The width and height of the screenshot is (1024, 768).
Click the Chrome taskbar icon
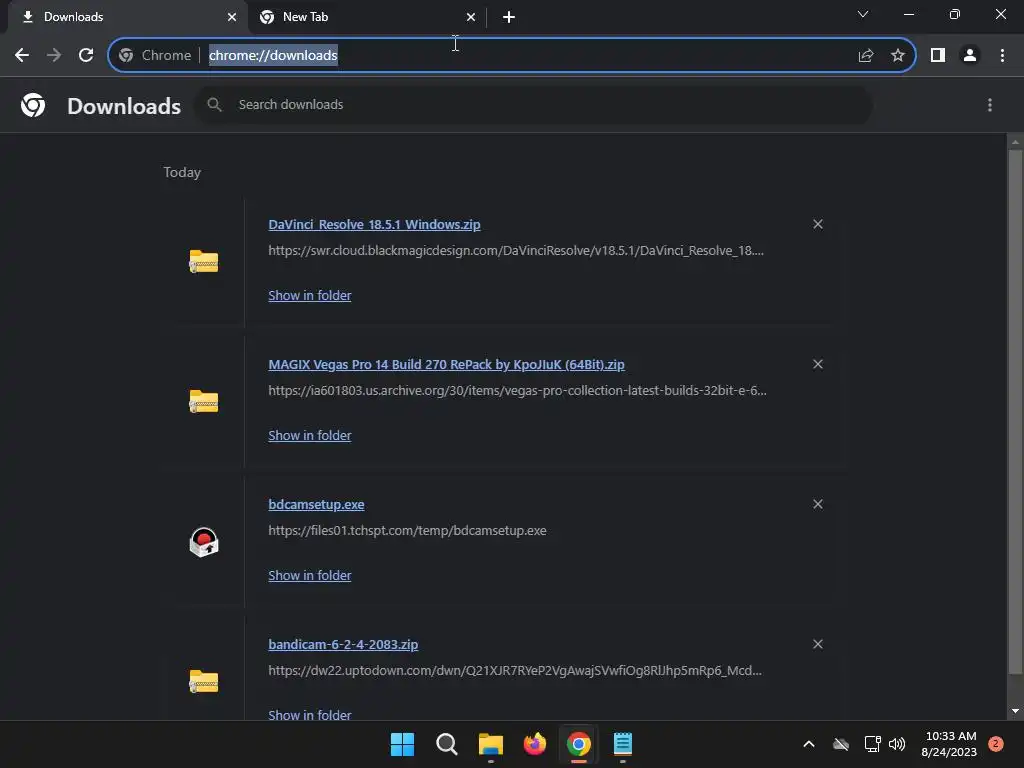click(x=579, y=744)
